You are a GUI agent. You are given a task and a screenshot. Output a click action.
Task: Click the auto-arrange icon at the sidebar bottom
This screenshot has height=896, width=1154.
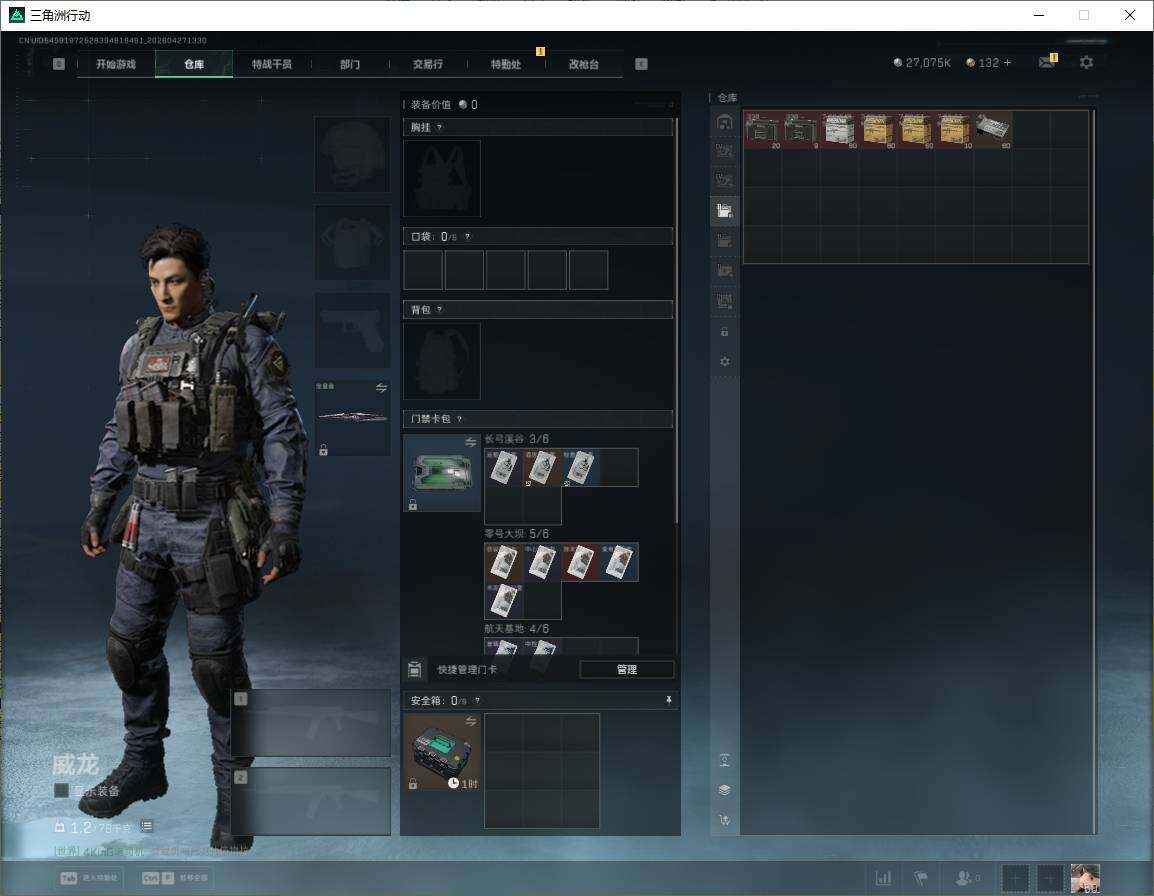(x=724, y=820)
